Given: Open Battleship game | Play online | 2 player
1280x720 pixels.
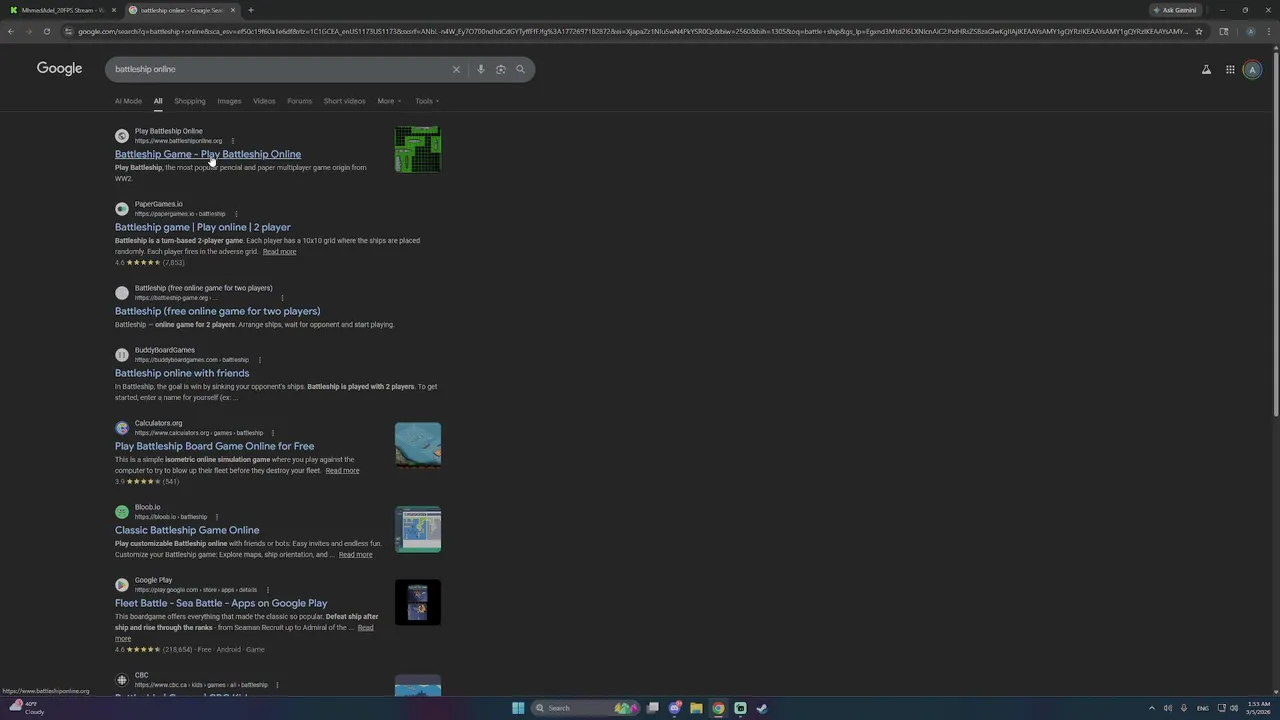Looking at the screenshot, I should (203, 227).
